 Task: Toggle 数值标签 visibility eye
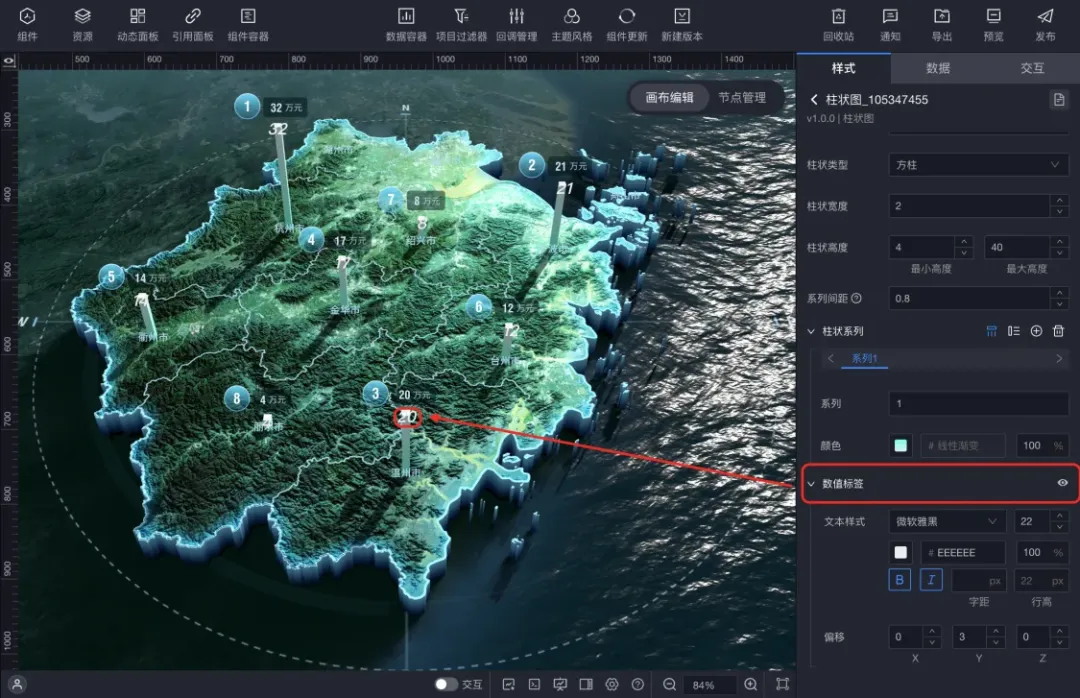click(1063, 483)
